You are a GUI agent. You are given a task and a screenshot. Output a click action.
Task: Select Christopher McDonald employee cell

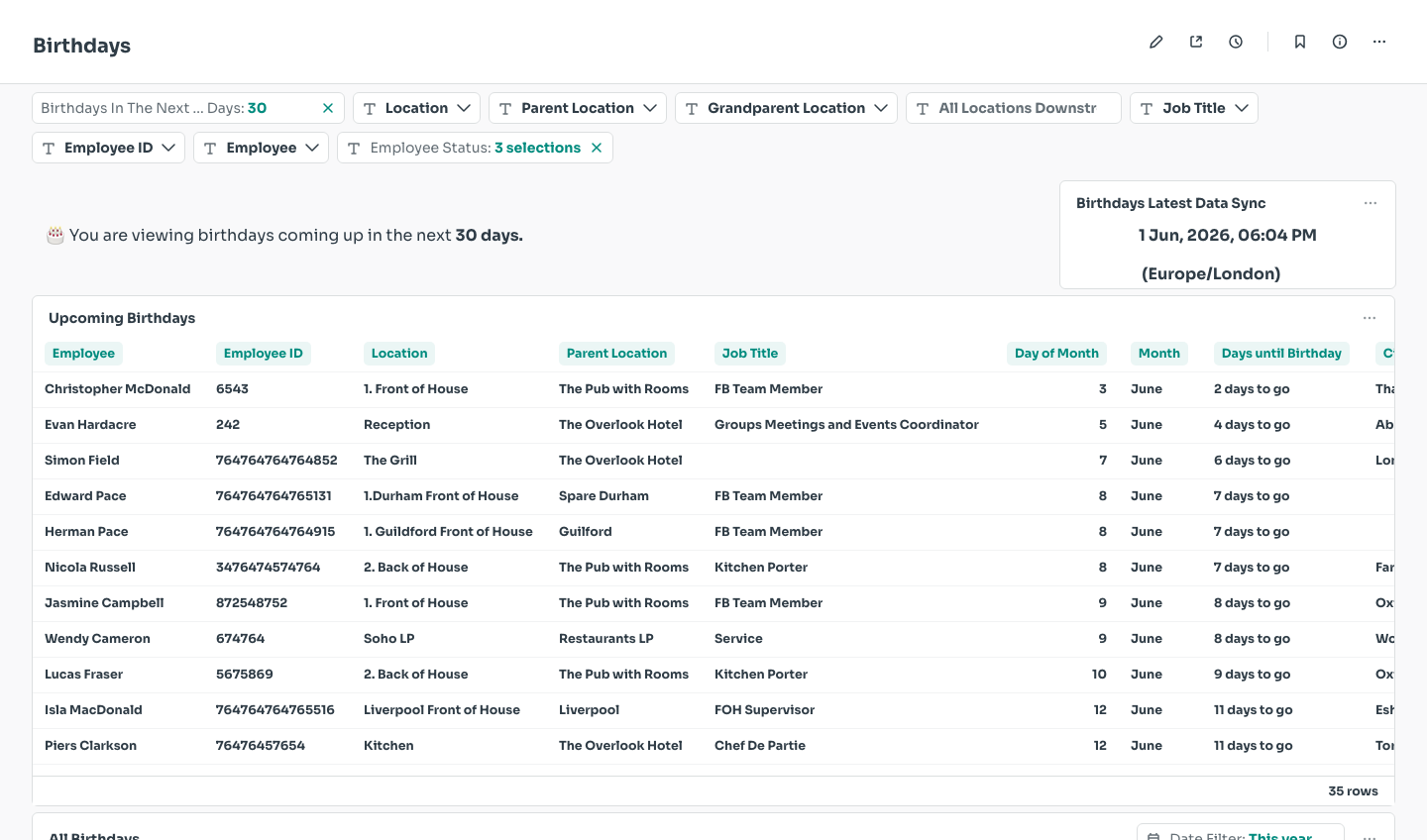(117, 389)
